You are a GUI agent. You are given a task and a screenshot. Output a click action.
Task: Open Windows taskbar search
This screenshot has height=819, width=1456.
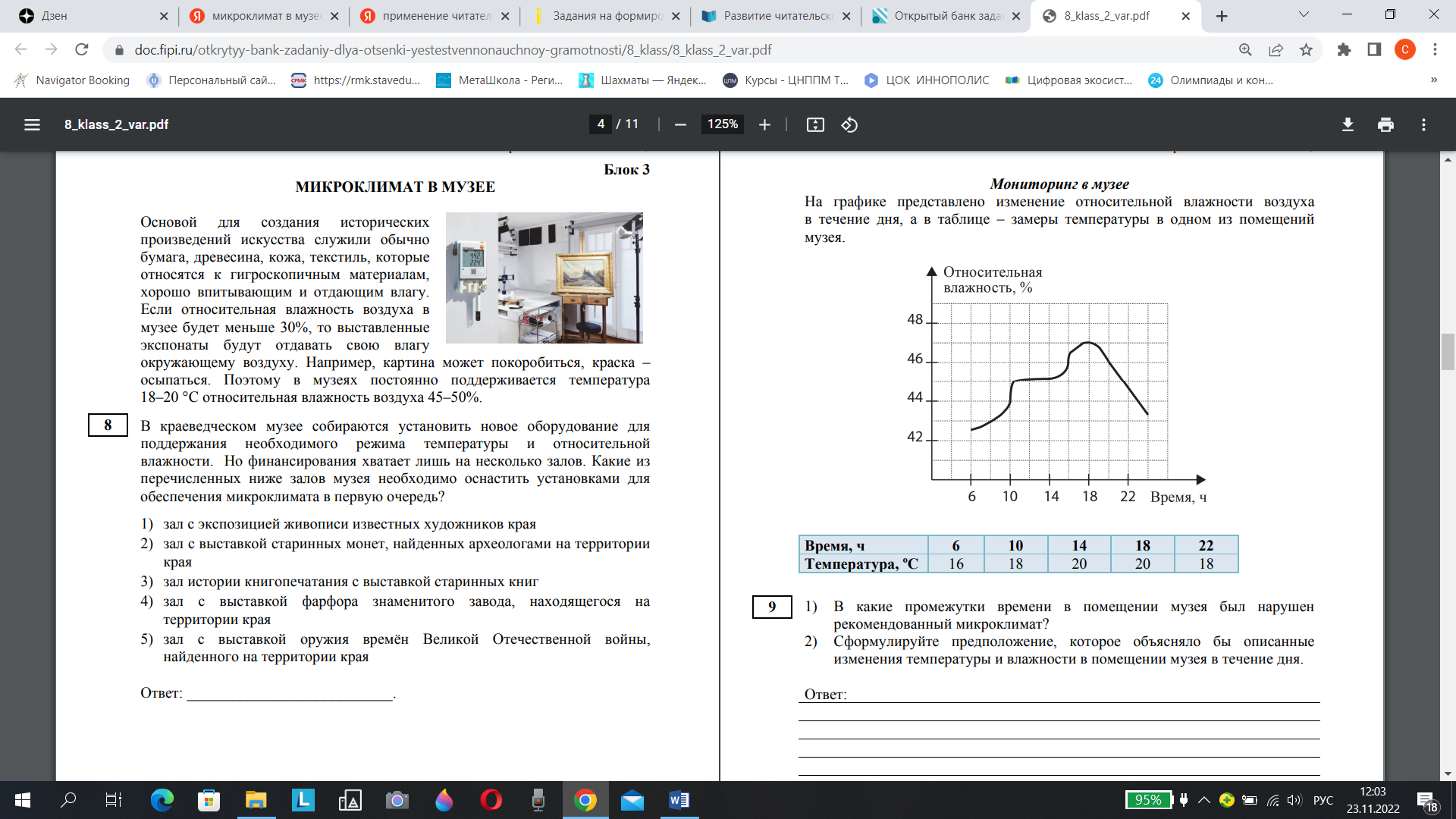[x=68, y=800]
